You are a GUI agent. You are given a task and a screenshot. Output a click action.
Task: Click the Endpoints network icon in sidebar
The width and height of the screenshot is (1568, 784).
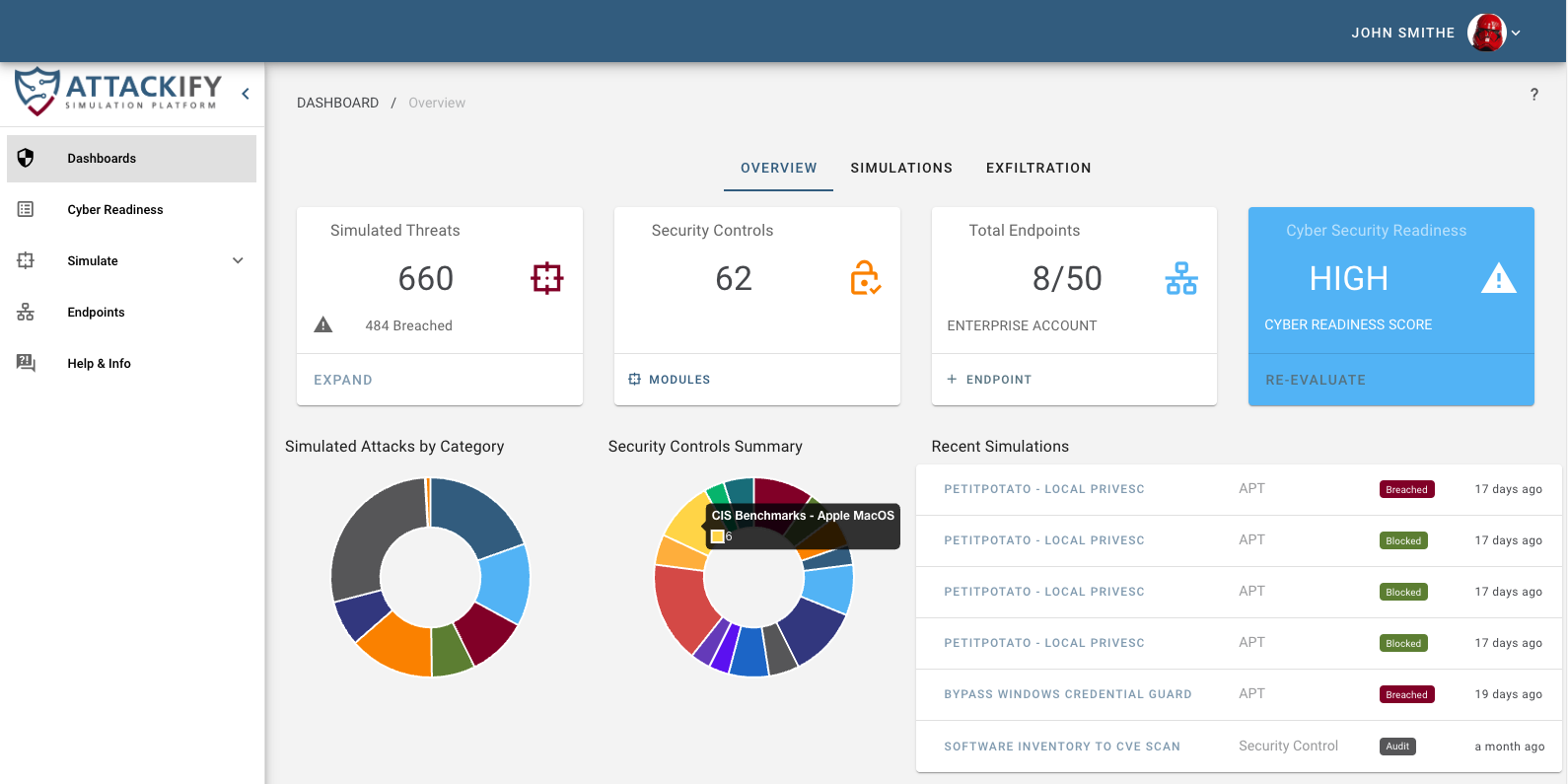[26, 312]
